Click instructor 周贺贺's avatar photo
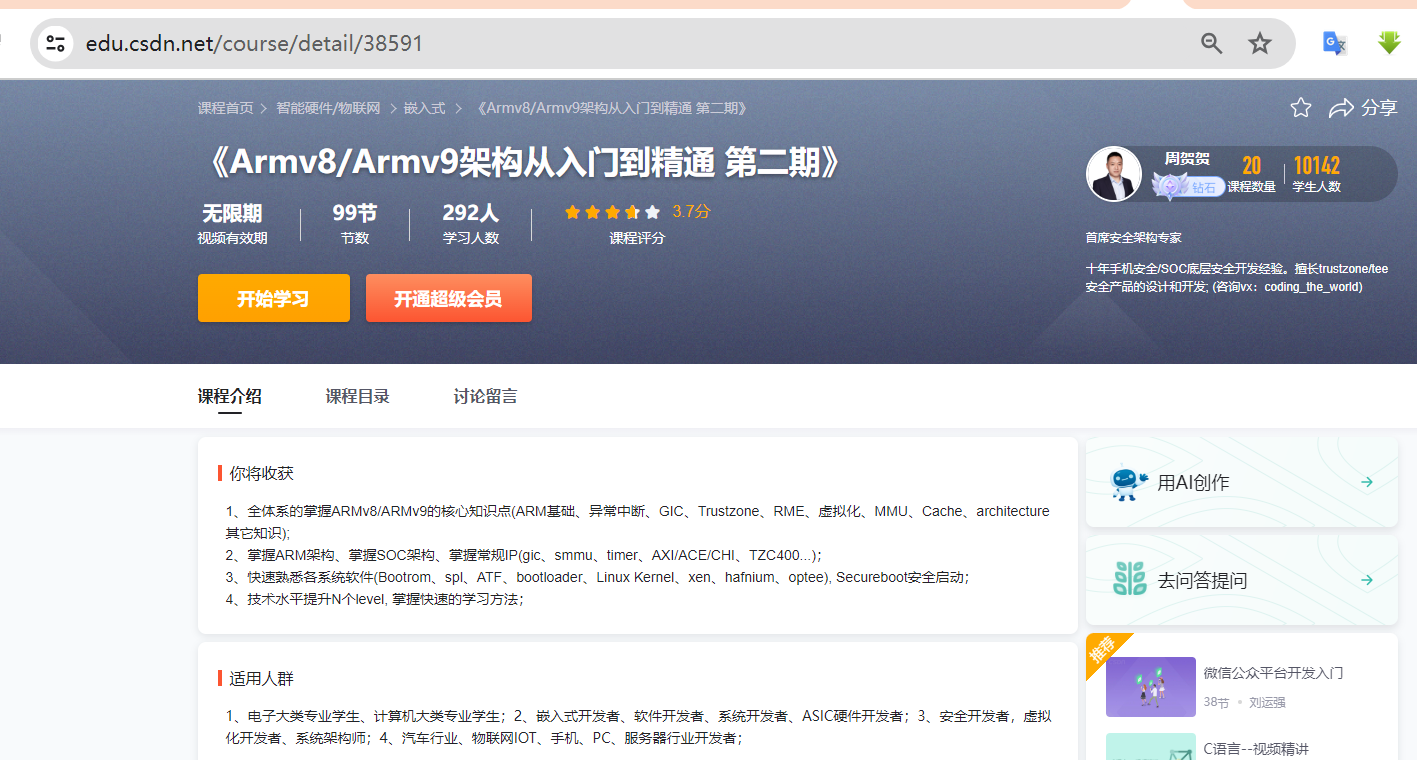 (x=1113, y=173)
